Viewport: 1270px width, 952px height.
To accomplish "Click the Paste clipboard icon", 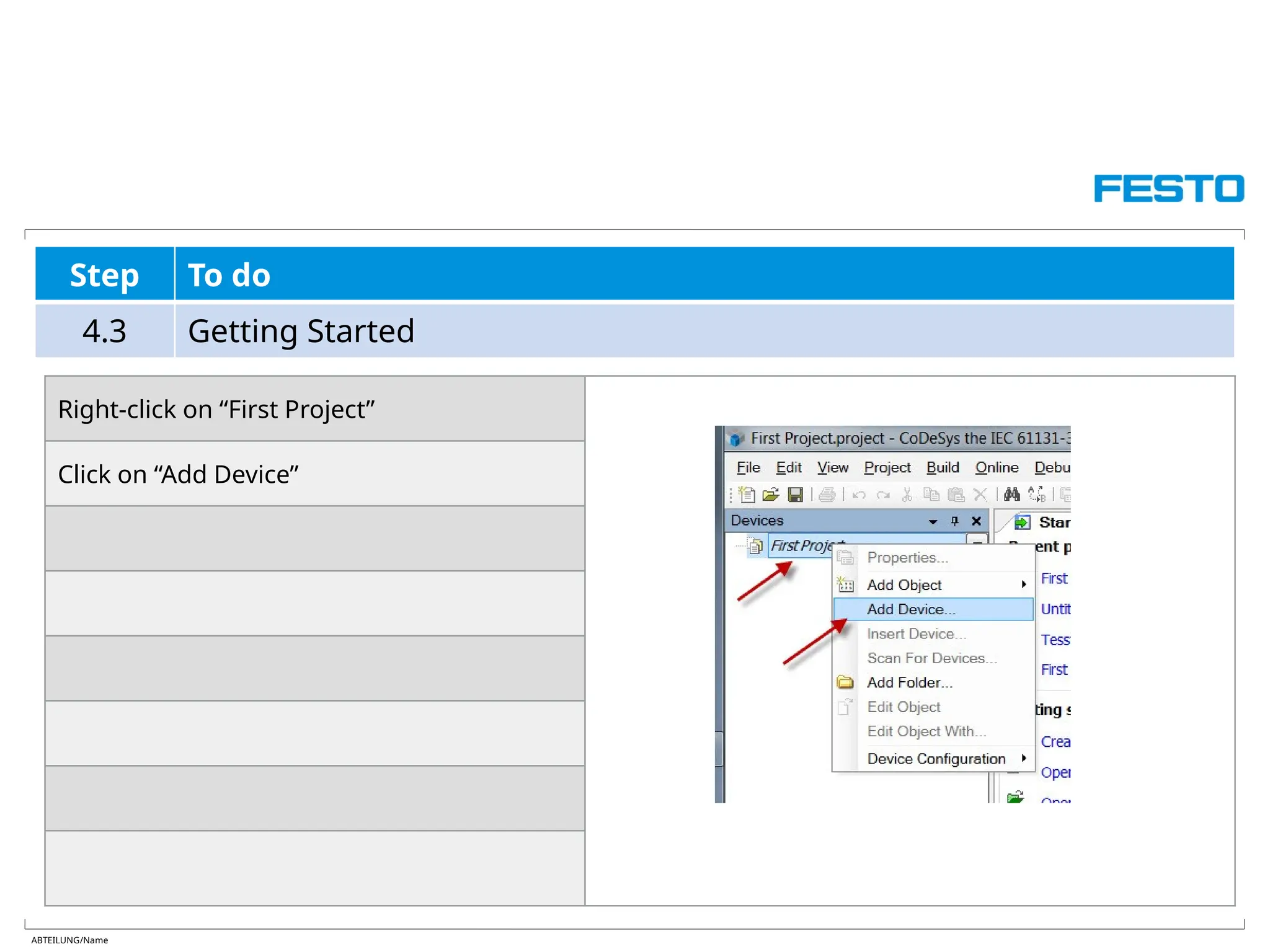I will [x=956, y=495].
